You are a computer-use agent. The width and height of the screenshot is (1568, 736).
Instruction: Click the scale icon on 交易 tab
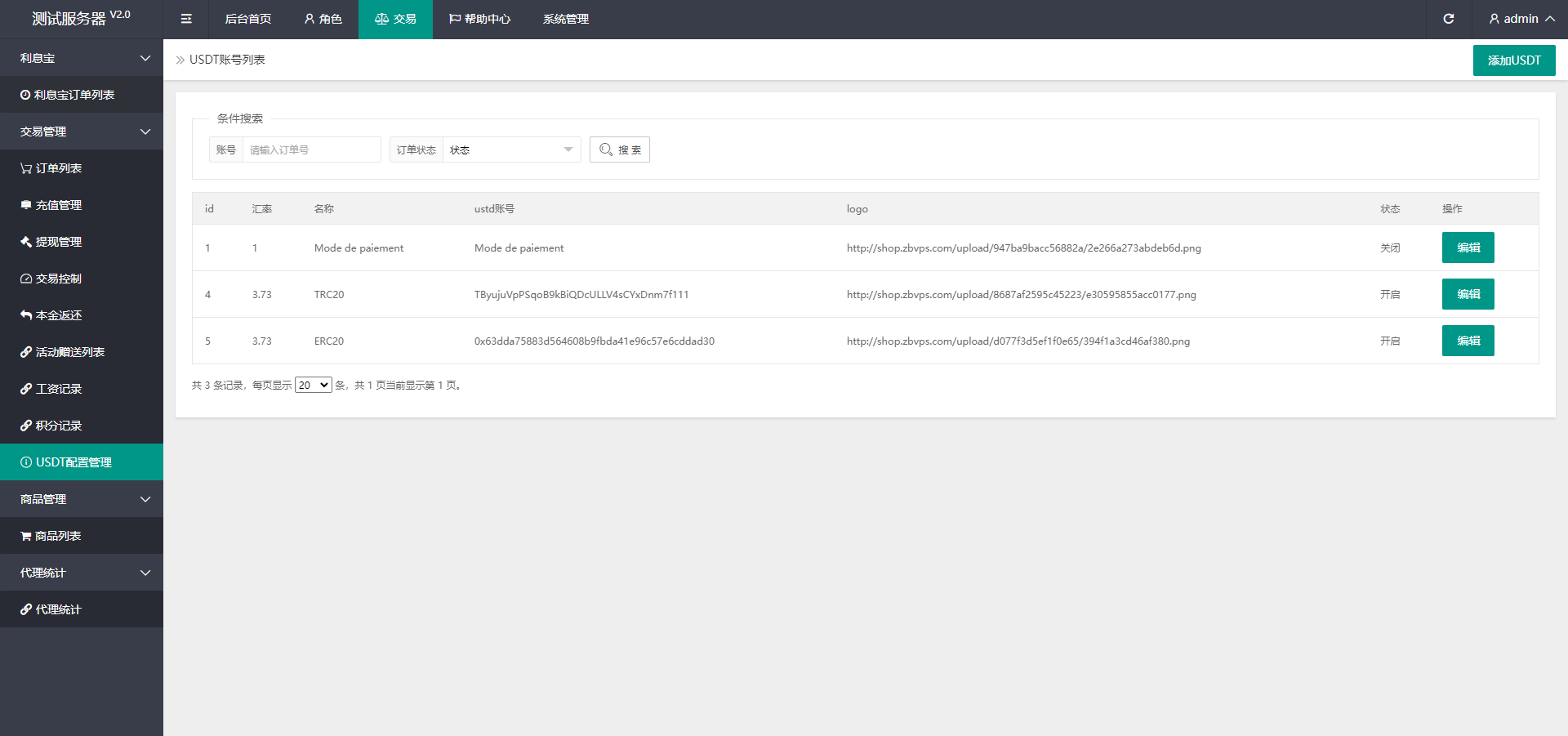(x=381, y=19)
